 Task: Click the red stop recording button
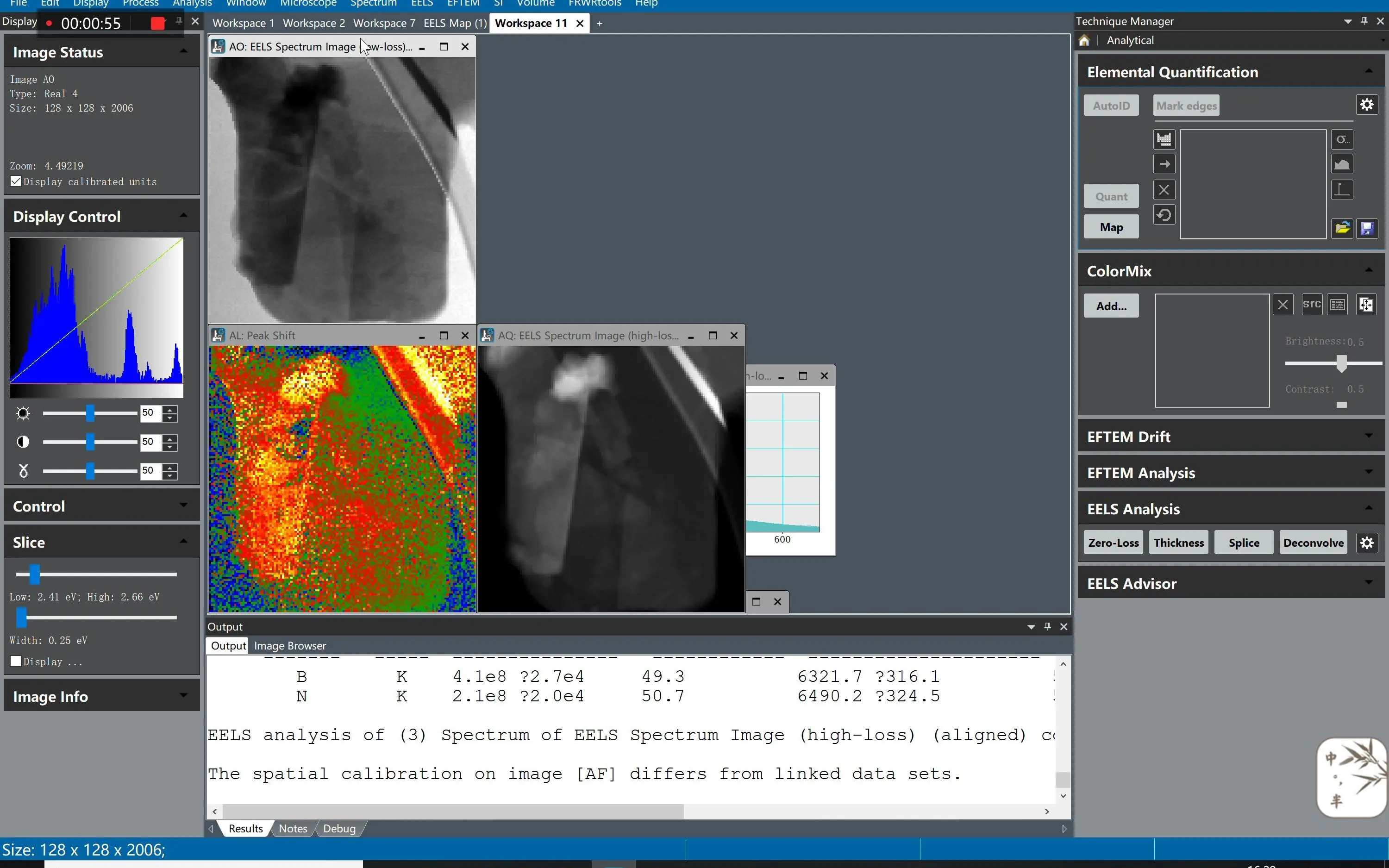pos(158,23)
